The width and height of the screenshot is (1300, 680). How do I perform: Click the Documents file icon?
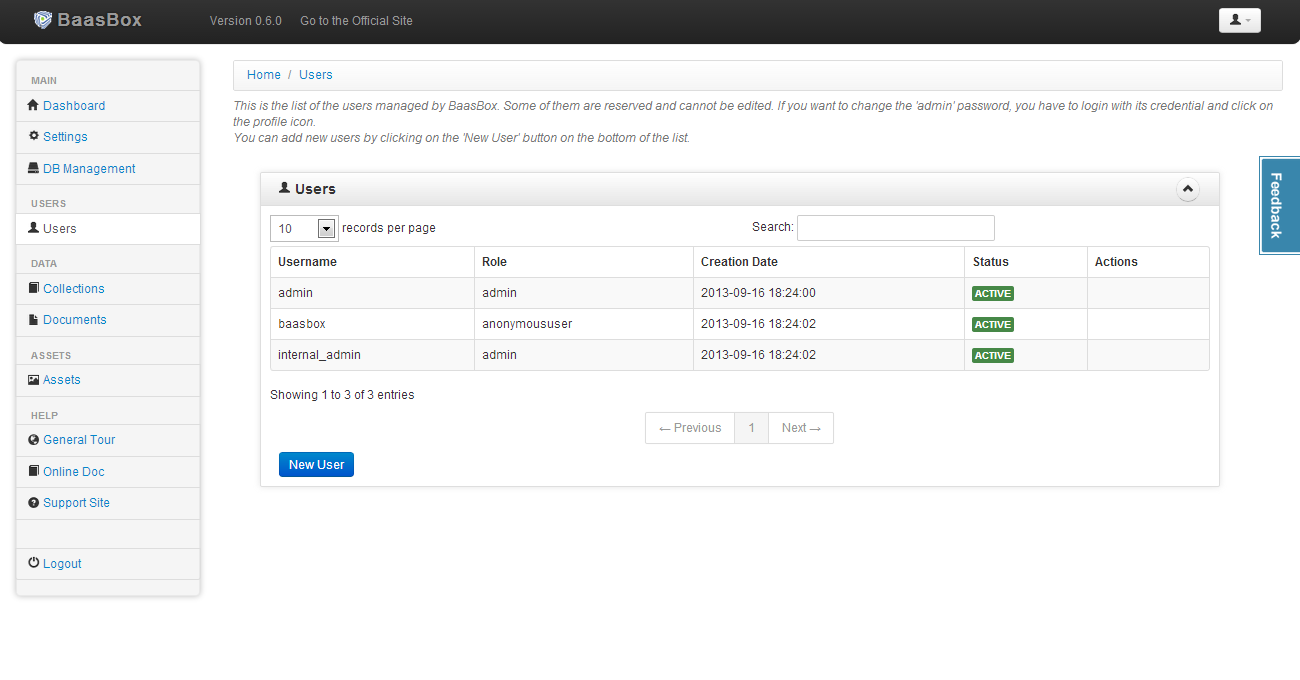click(33, 319)
